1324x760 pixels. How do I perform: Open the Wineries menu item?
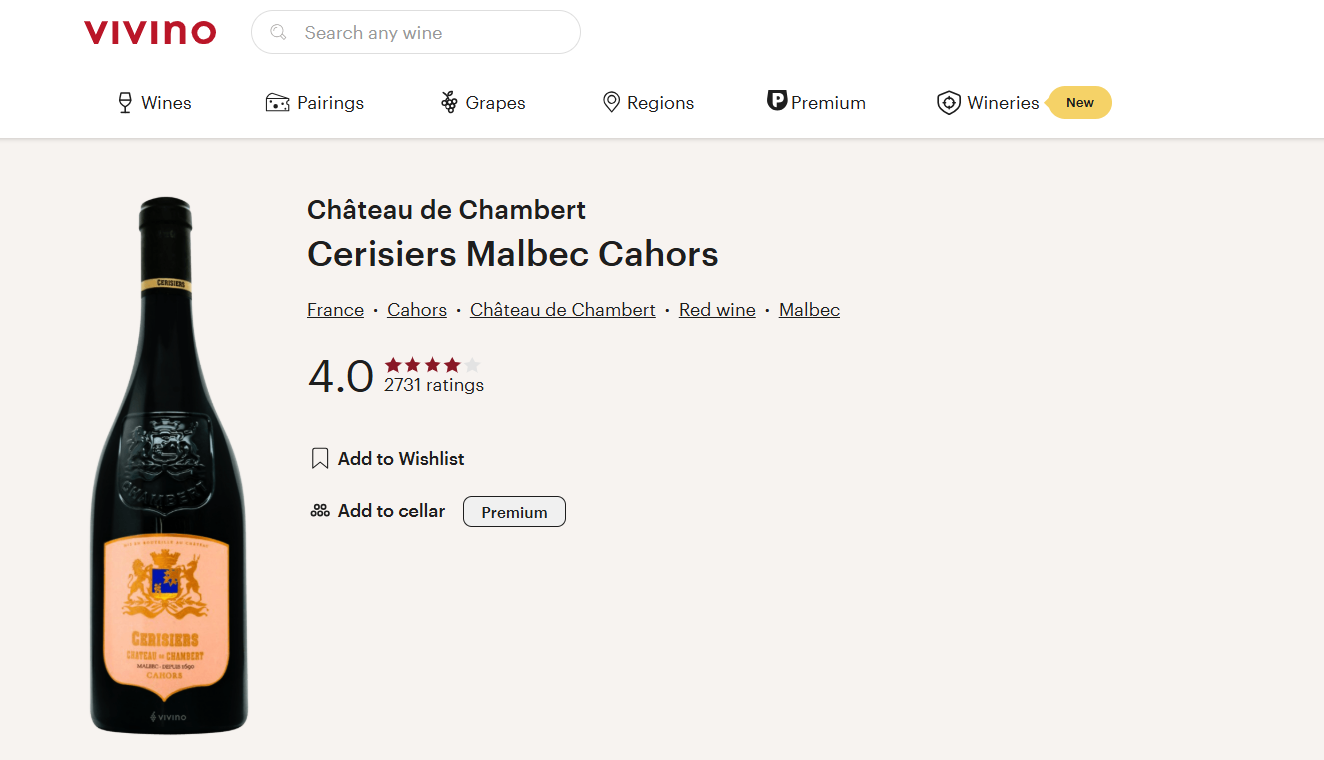point(1003,103)
